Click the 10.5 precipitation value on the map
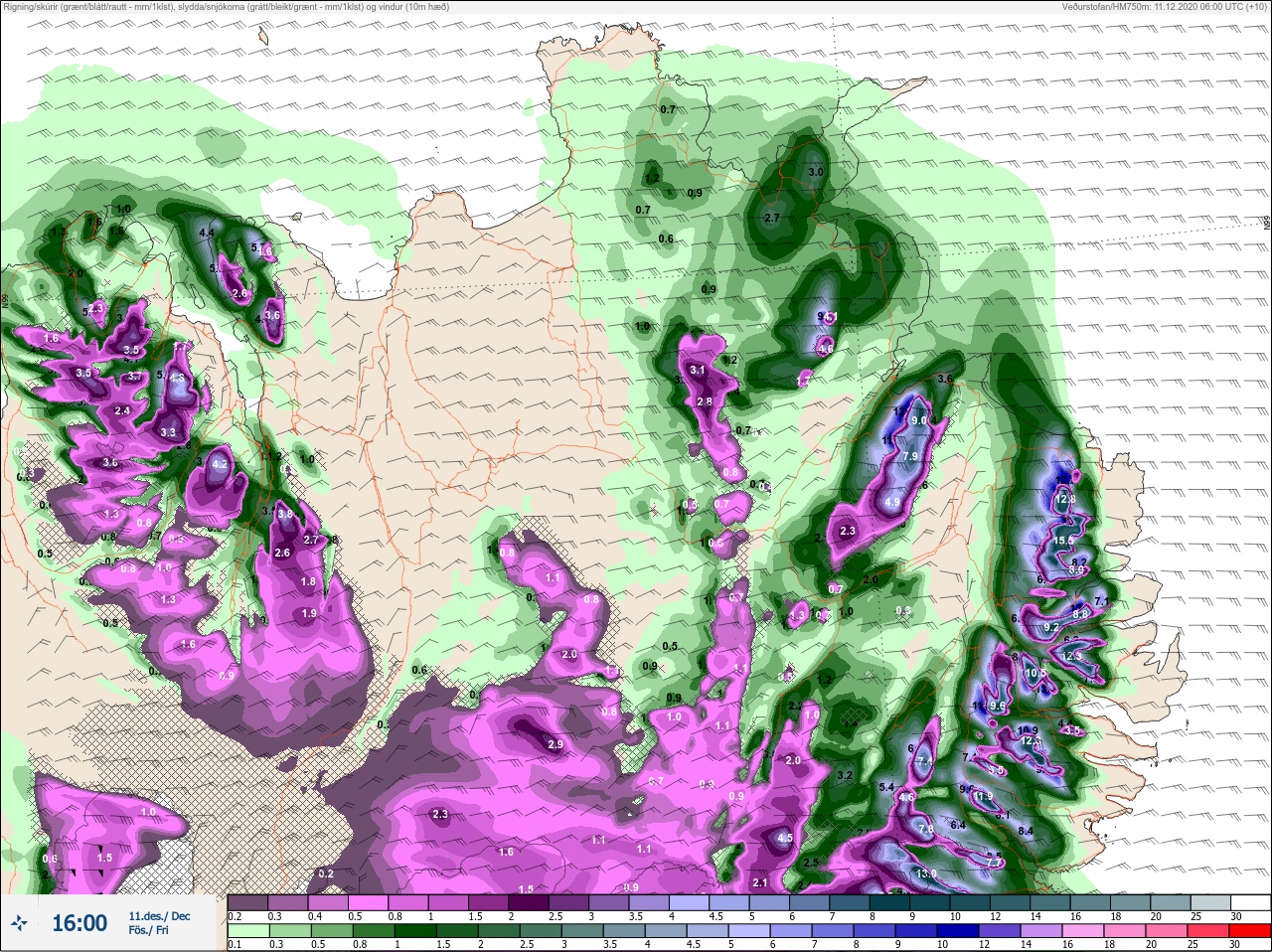The image size is (1272, 952). (1035, 673)
